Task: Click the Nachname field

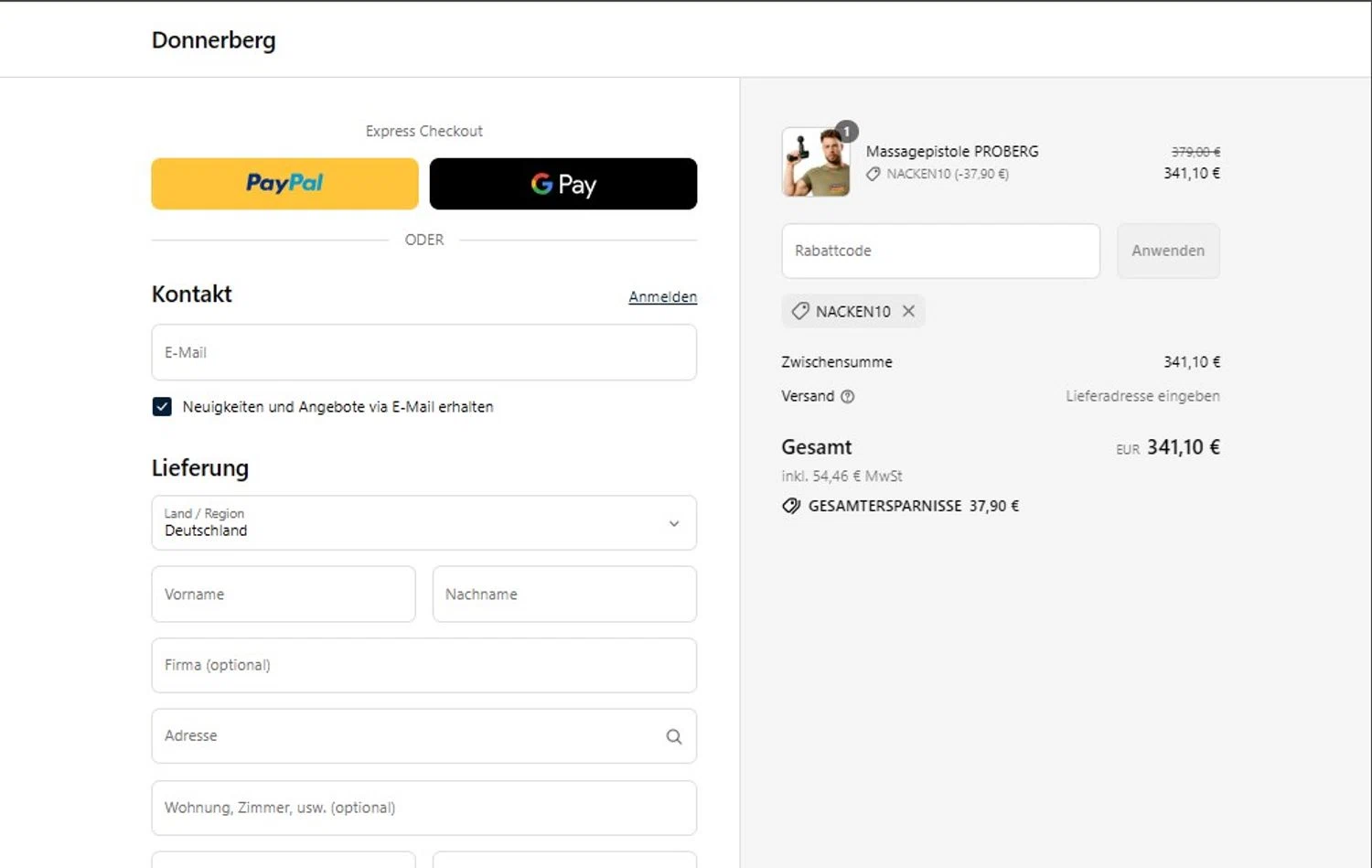Action: (x=564, y=594)
